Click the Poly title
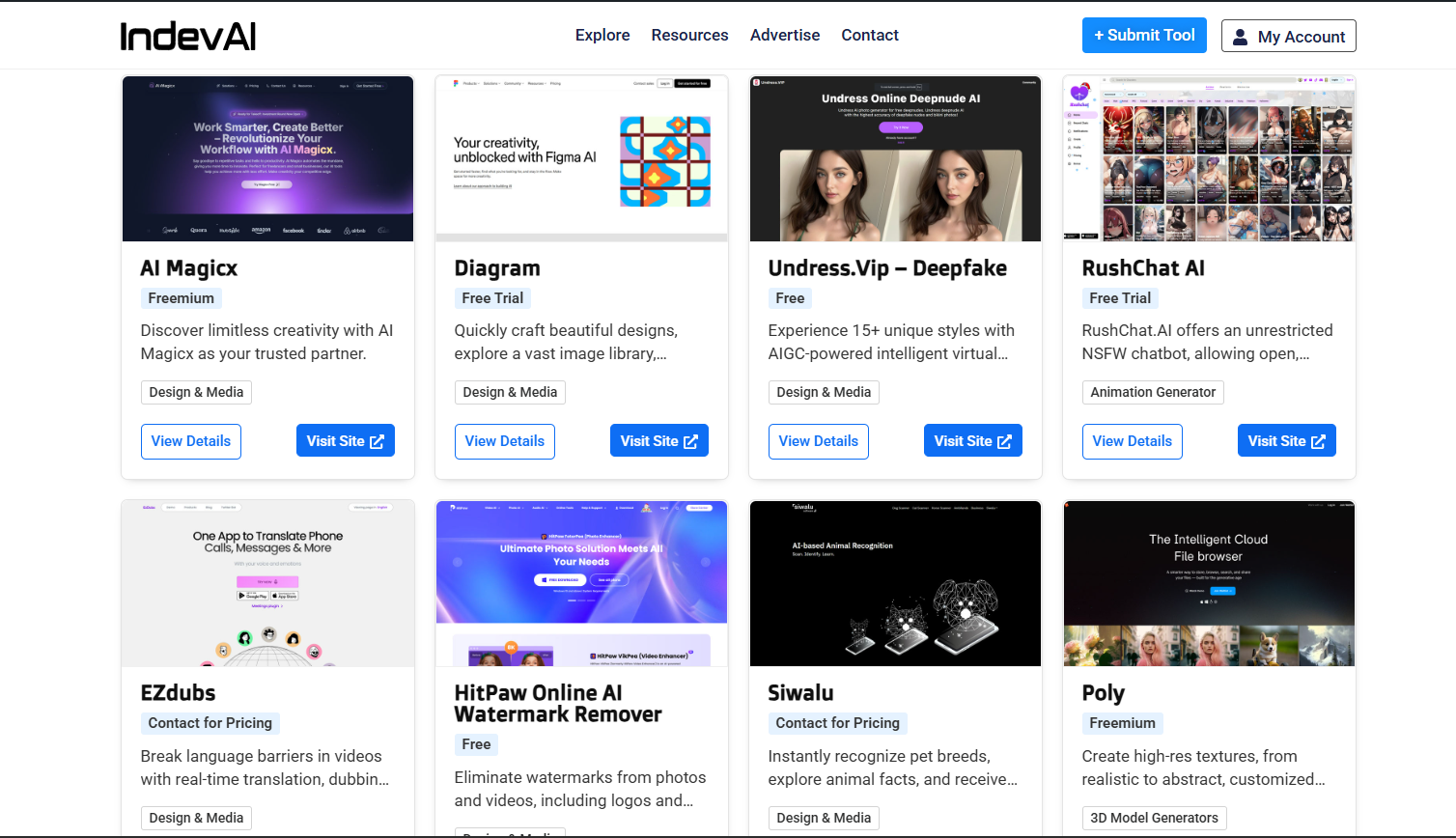The height and width of the screenshot is (838, 1456). tap(1104, 693)
